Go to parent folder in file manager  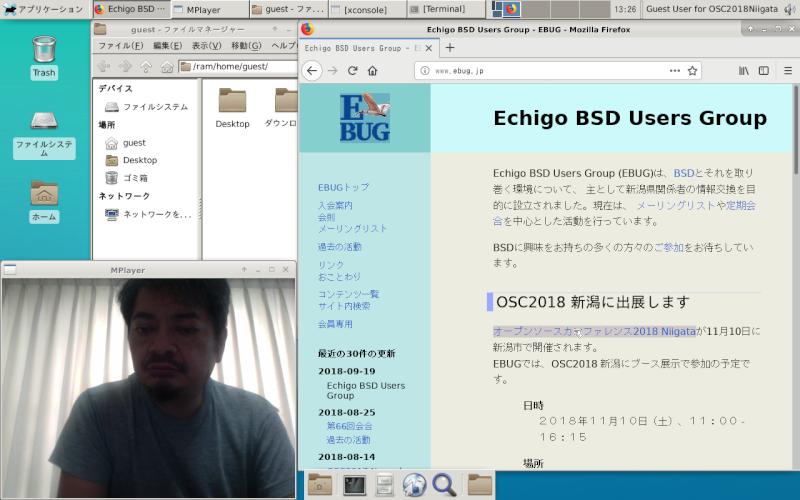click(x=146, y=66)
